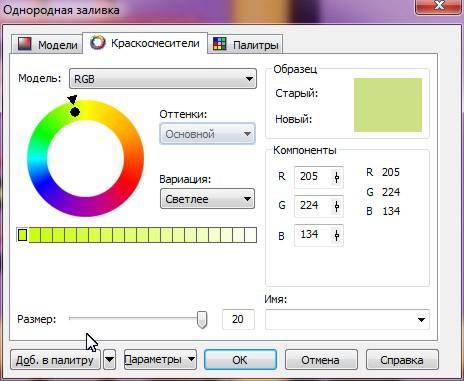464x381 pixels.
Task: Open the Модель RGB dropdown
Action: pos(163,79)
